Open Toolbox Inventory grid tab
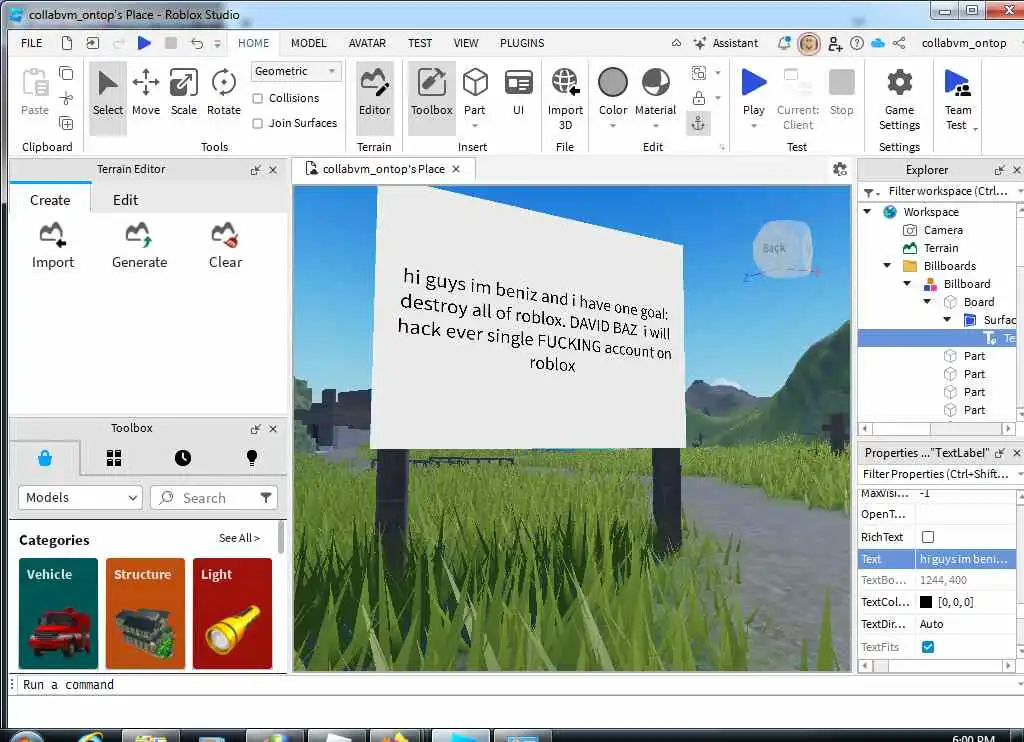 pos(114,458)
